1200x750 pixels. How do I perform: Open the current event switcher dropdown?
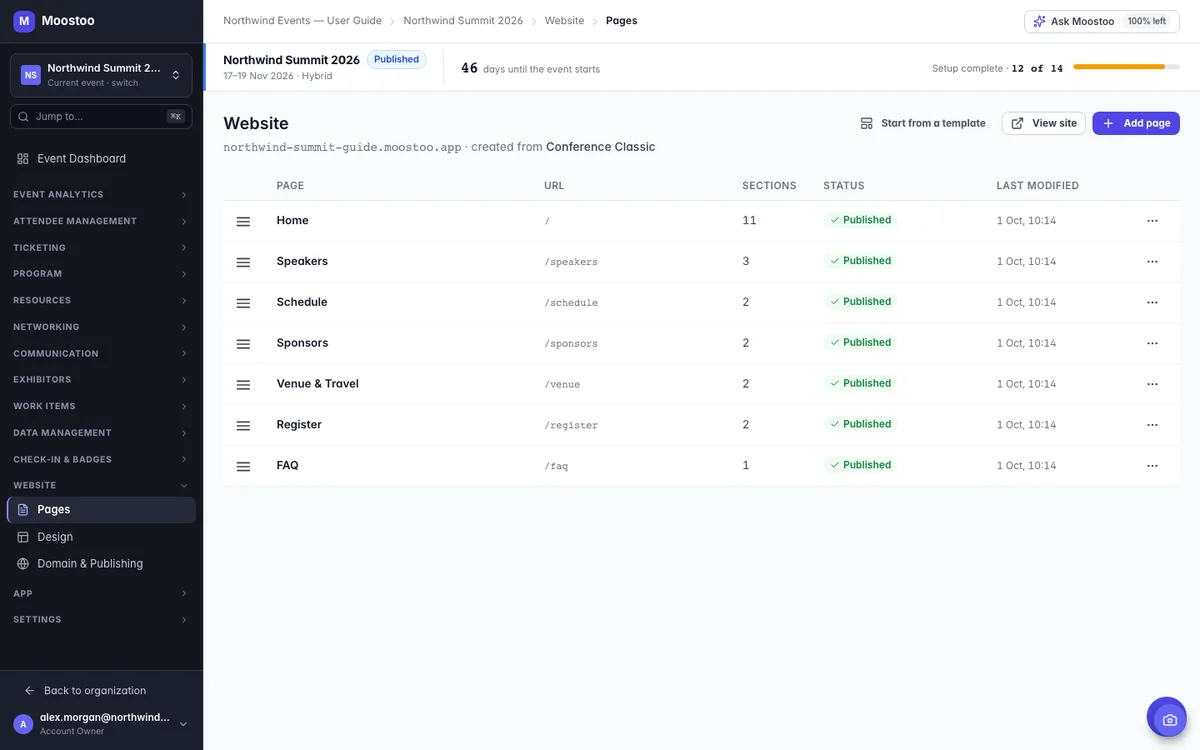[101, 75]
